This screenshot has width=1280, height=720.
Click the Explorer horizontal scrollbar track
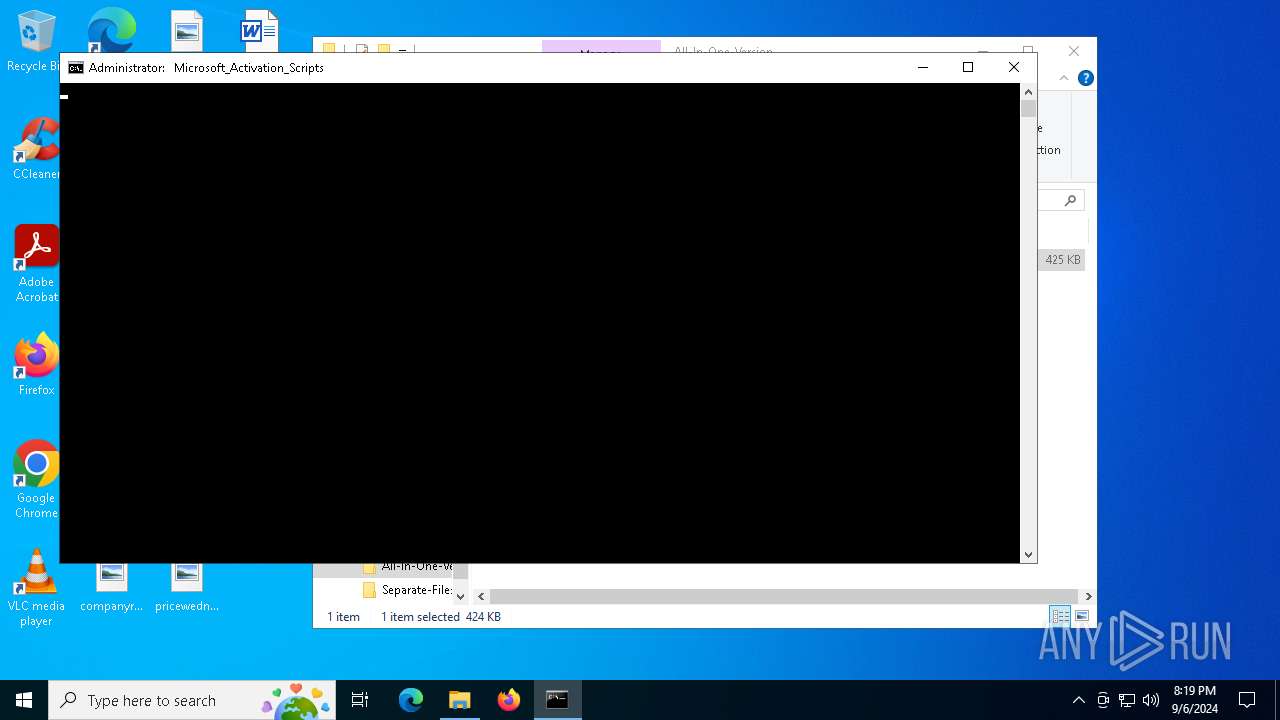pos(784,596)
